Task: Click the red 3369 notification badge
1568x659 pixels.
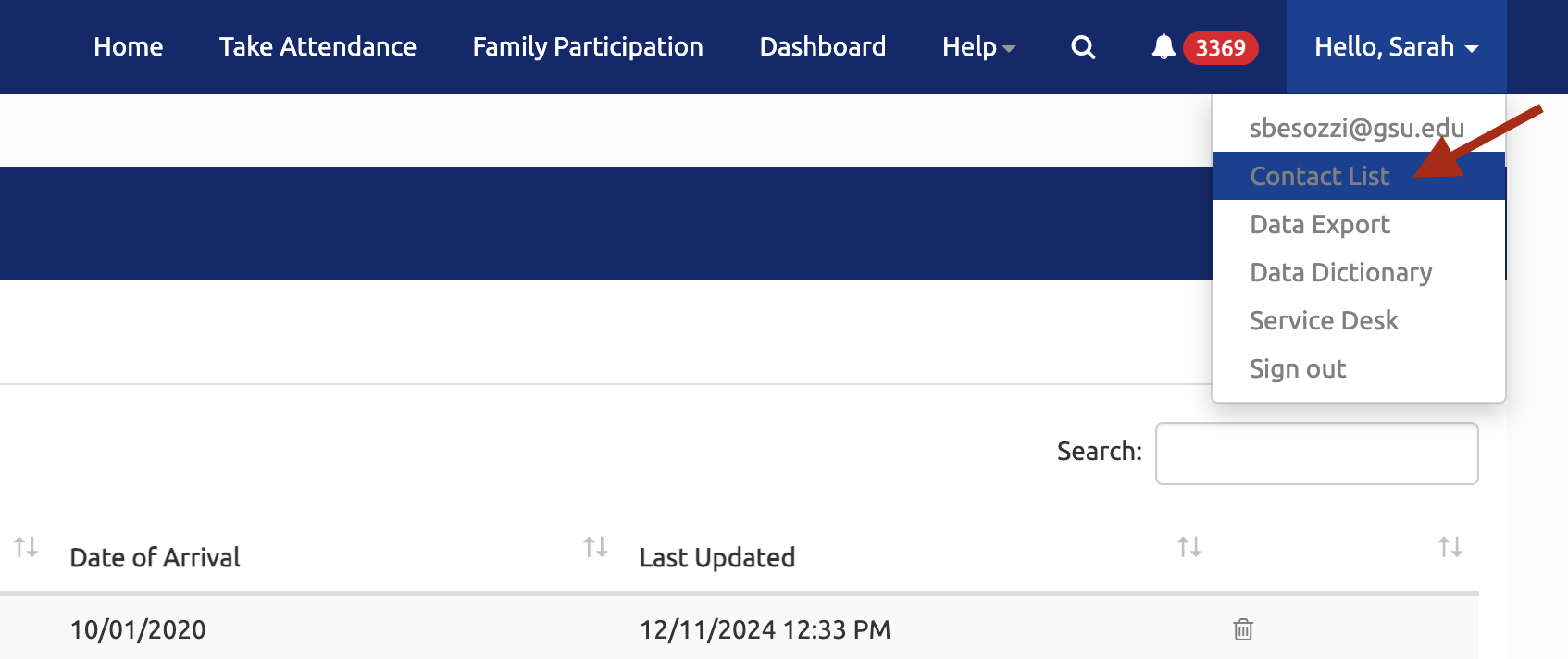Action: pos(1220,47)
